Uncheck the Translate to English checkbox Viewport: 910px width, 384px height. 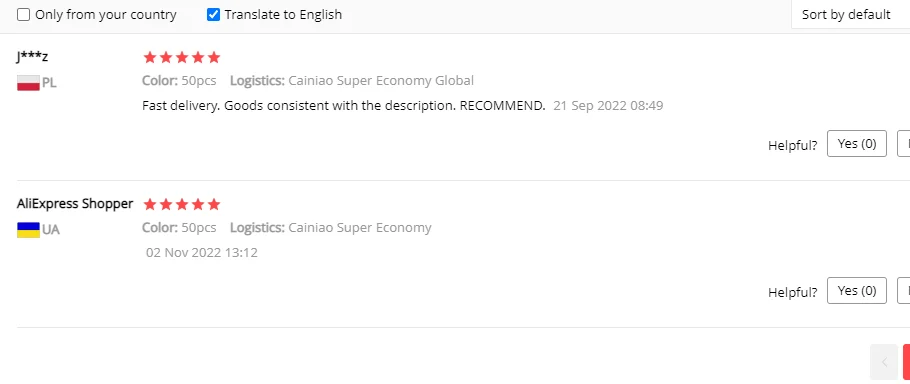point(214,15)
